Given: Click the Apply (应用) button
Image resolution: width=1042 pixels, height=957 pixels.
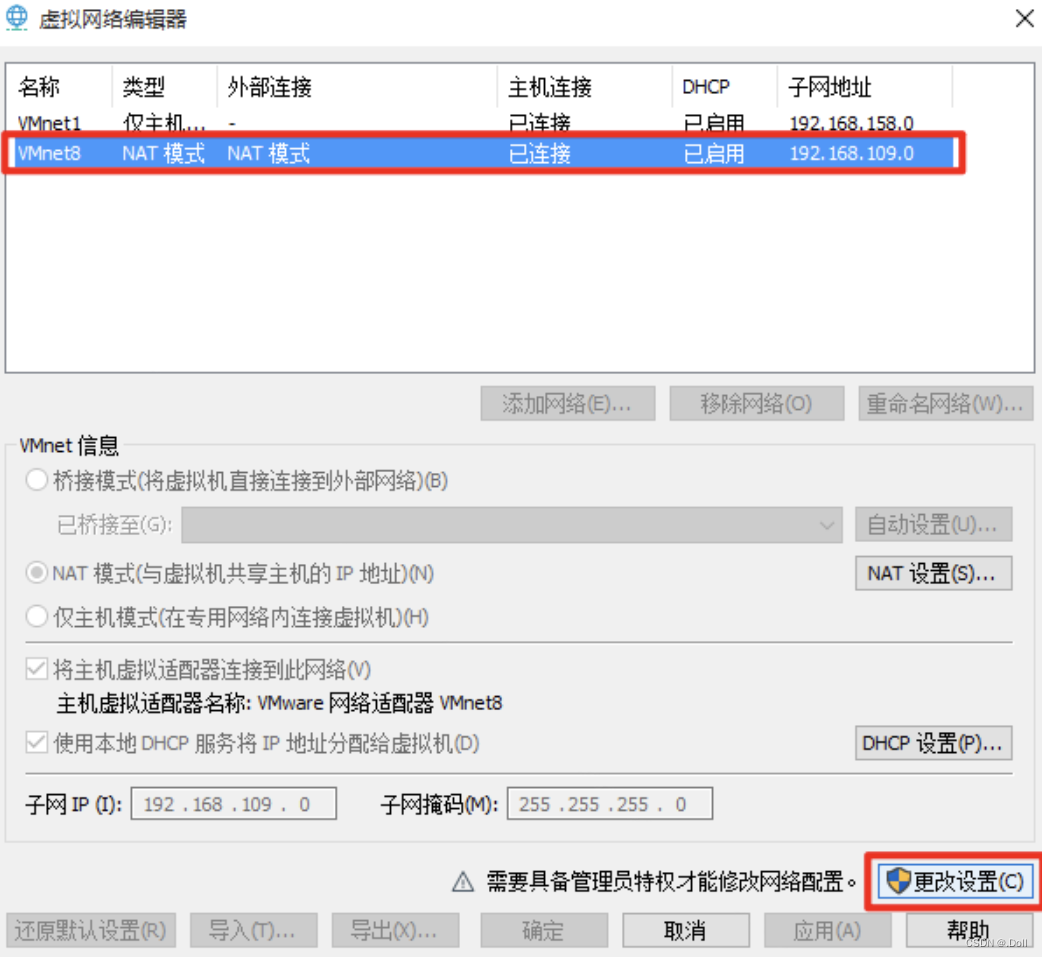Looking at the screenshot, I should pyautogui.click(x=828, y=930).
